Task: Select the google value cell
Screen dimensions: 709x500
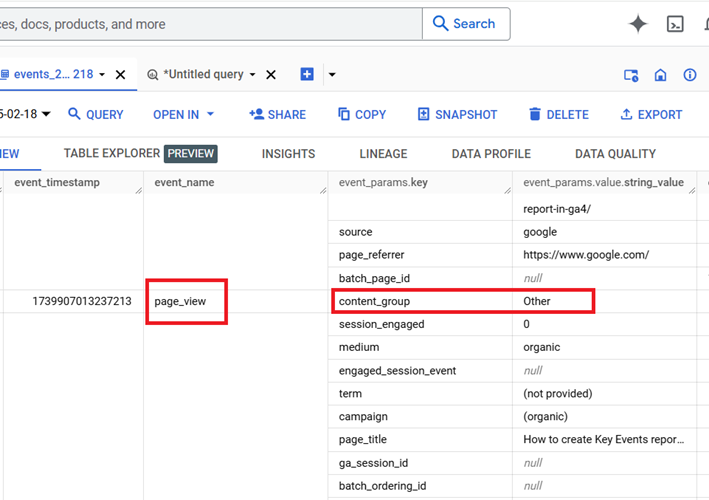Action: [604, 232]
